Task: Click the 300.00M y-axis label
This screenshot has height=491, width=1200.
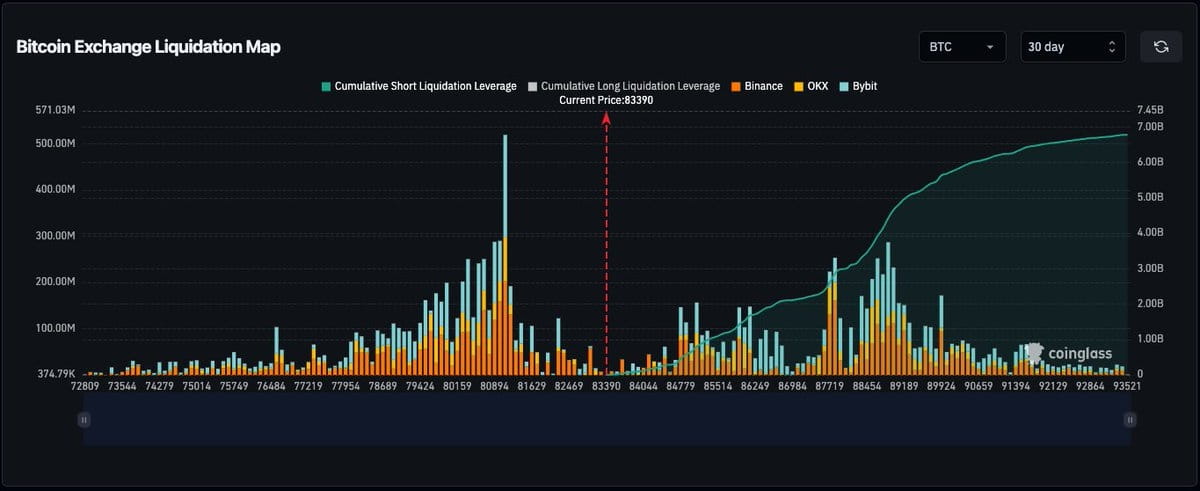Action: tap(54, 235)
